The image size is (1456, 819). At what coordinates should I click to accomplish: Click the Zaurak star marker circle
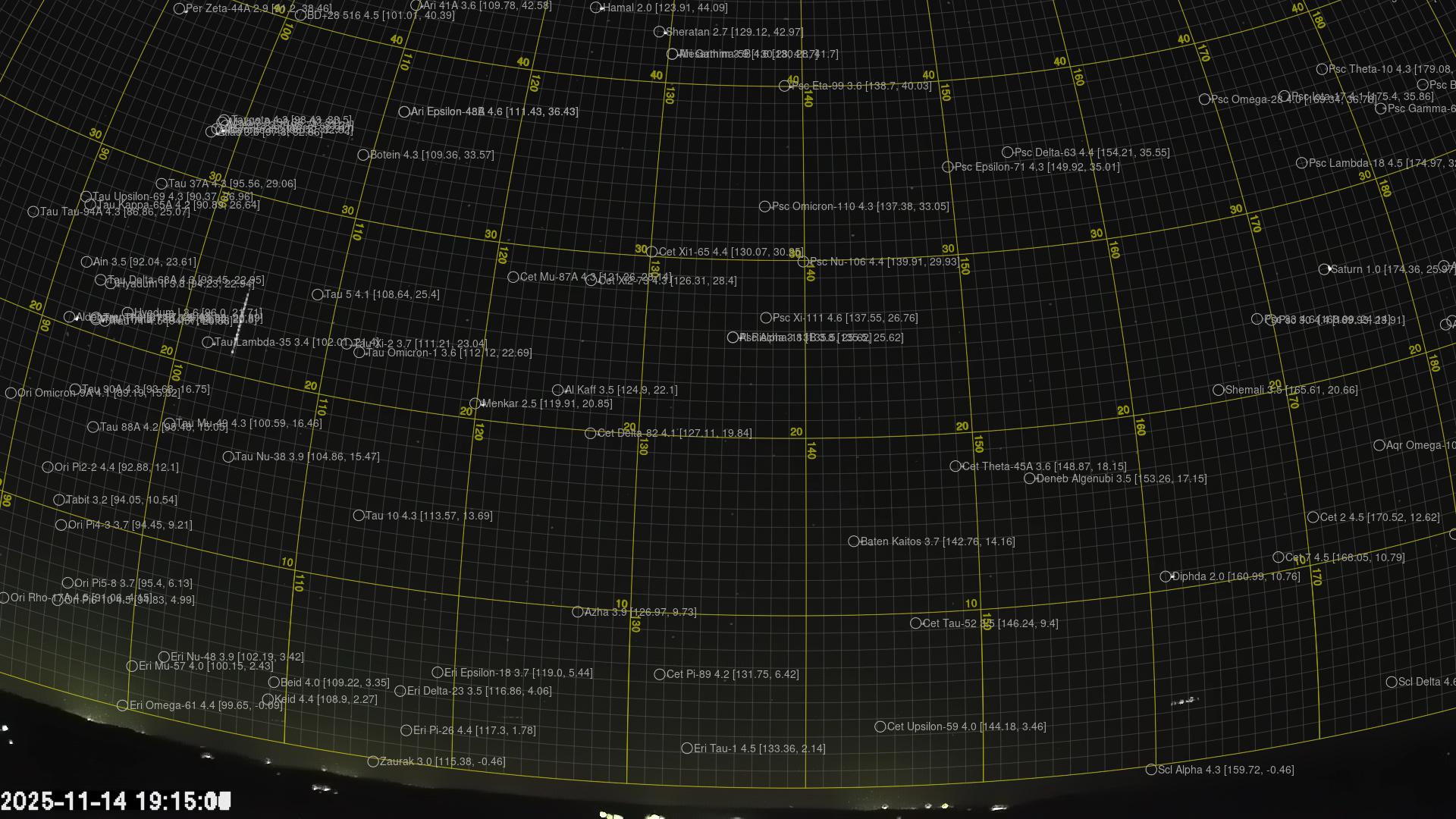click(373, 761)
